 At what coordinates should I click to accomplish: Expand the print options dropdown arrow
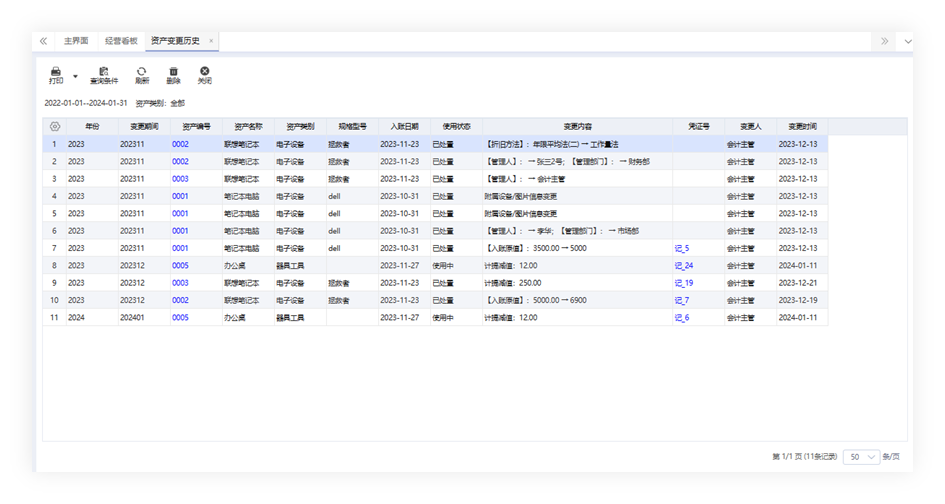point(76,76)
